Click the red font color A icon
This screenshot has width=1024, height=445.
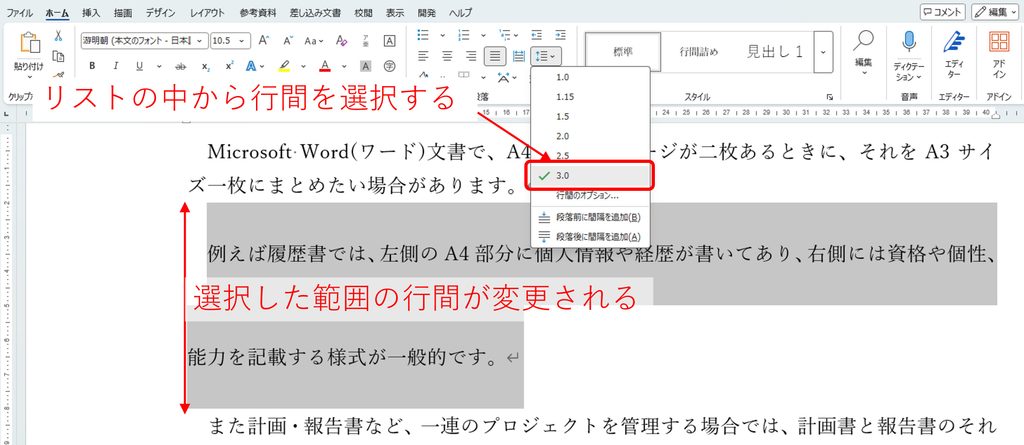(x=325, y=66)
